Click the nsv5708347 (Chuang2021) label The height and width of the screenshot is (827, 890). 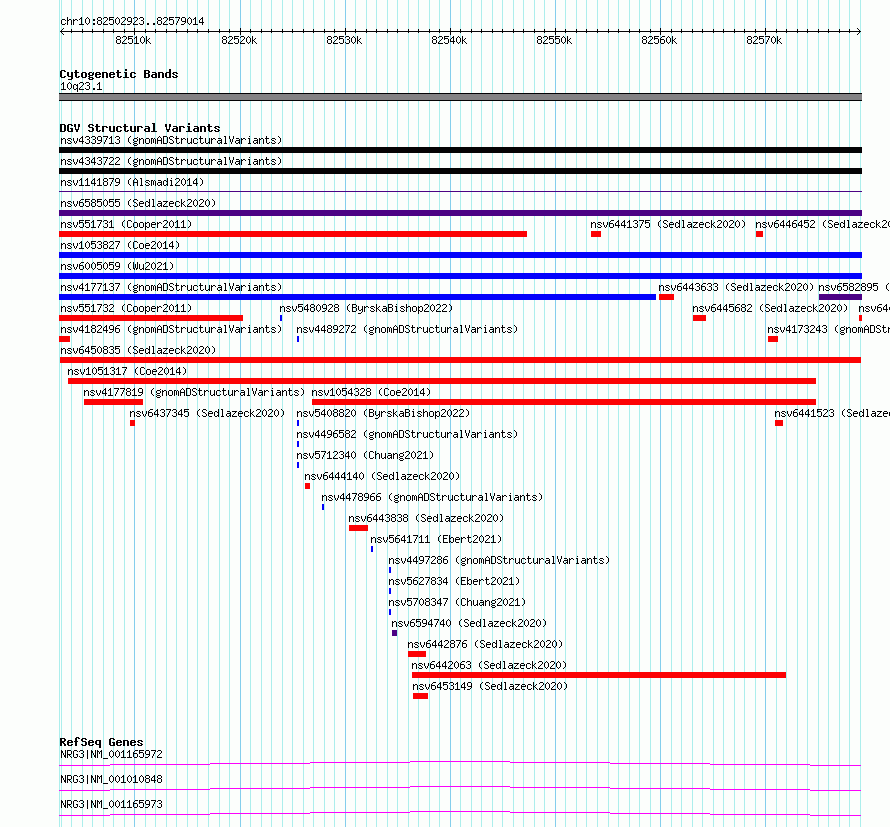coord(457,602)
